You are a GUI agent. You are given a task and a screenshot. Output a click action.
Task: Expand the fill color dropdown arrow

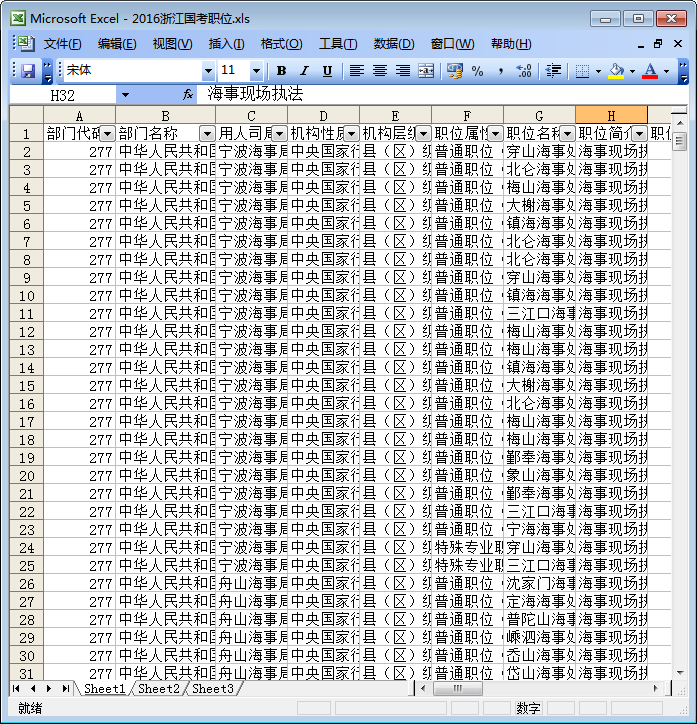click(x=632, y=71)
